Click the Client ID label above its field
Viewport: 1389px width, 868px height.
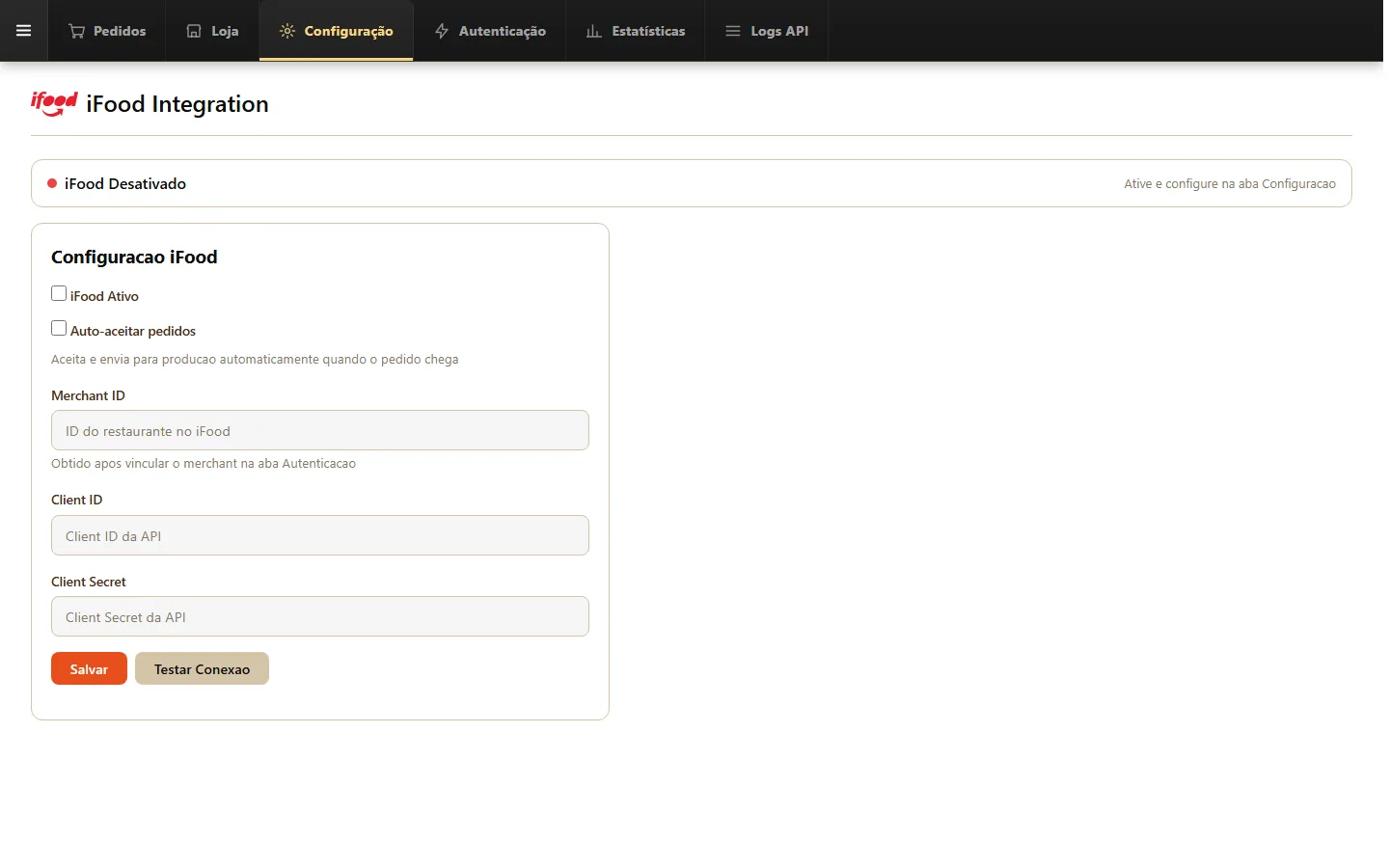point(76,500)
